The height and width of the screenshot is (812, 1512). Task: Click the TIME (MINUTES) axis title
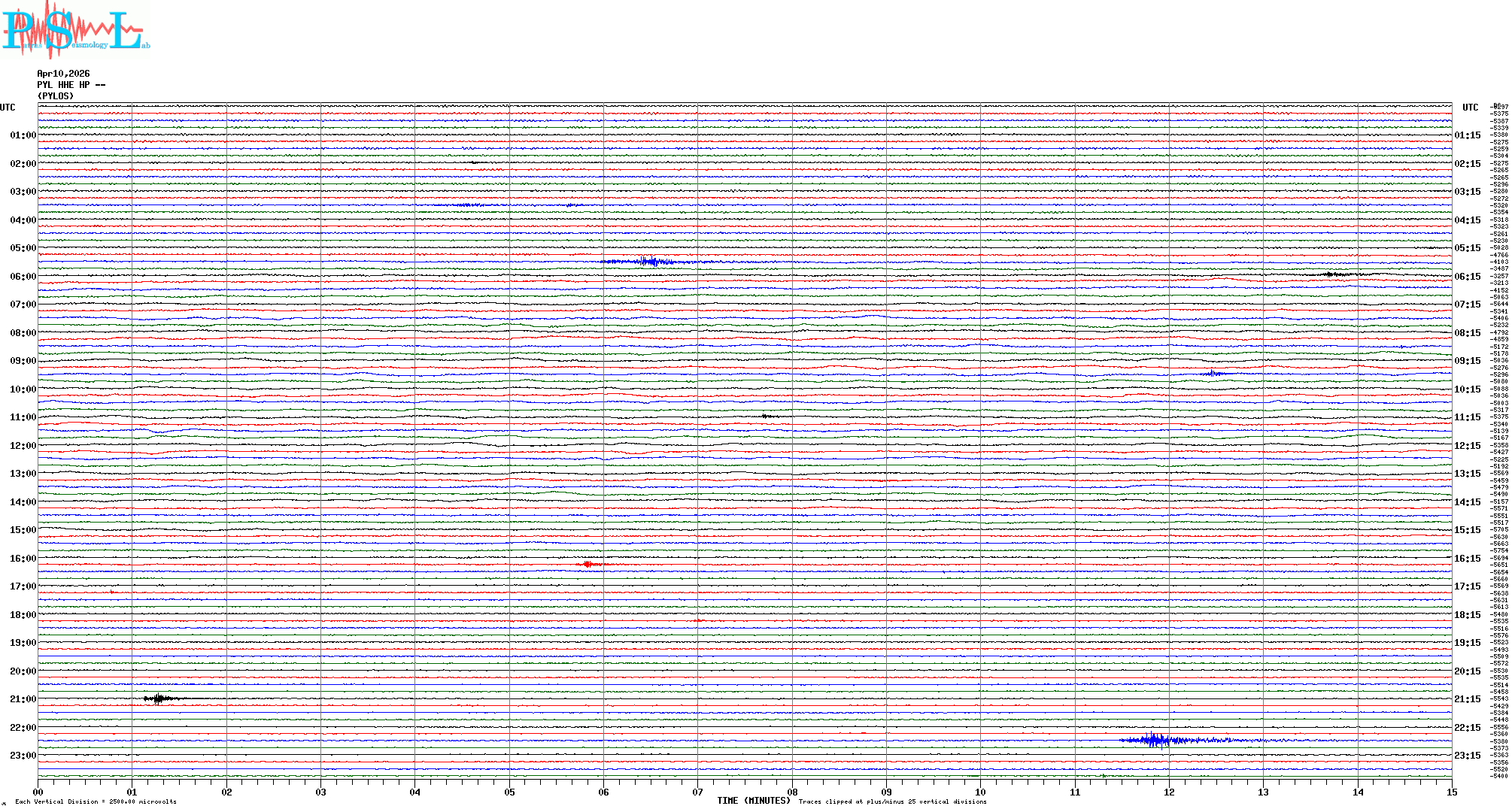(x=753, y=801)
